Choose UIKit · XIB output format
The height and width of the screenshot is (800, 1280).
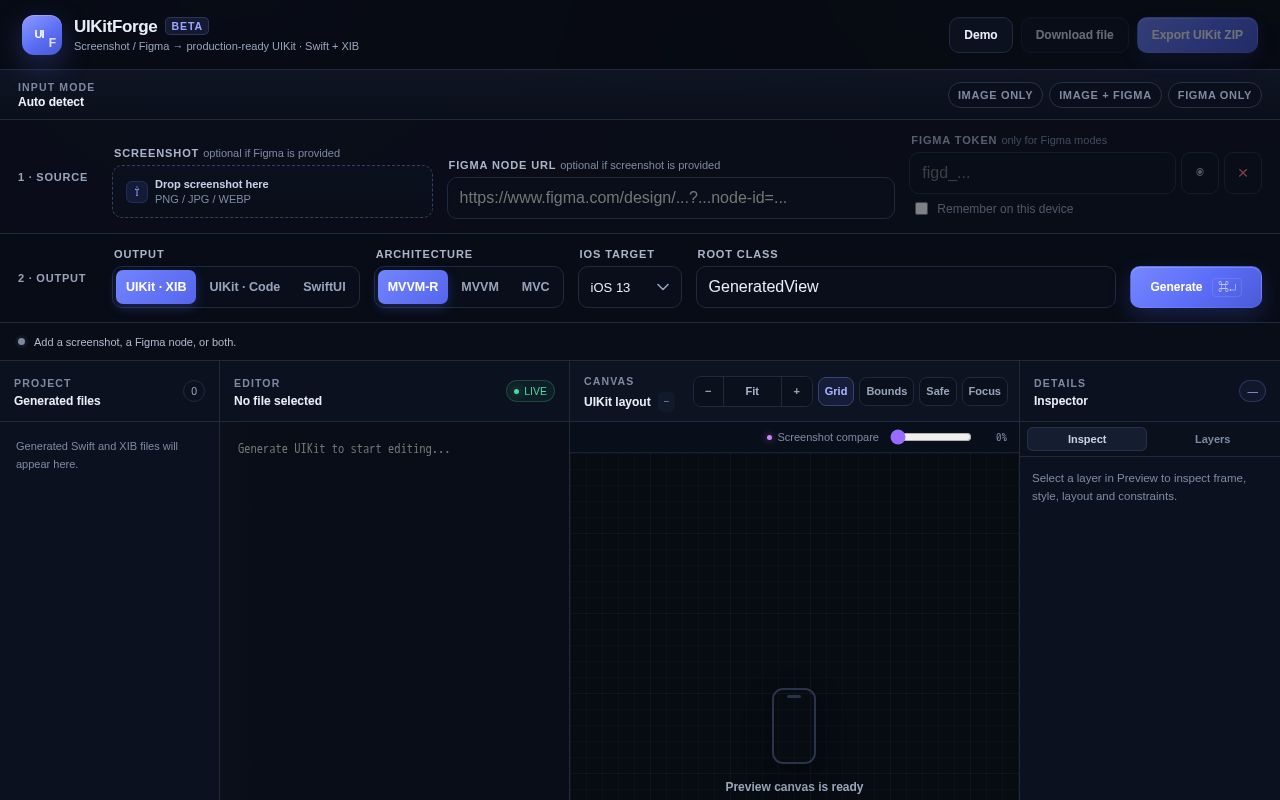156,287
